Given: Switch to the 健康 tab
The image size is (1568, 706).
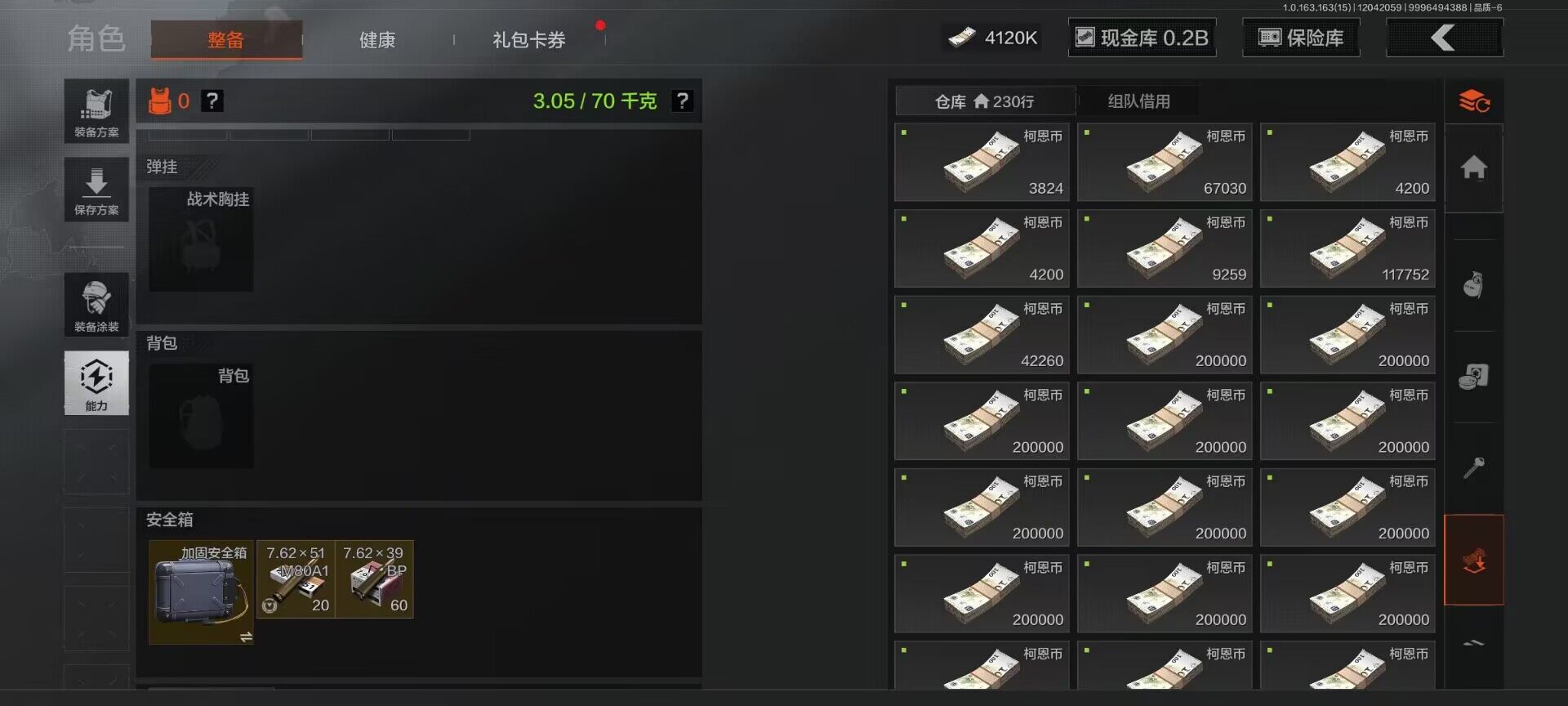Looking at the screenshot, I should [x=377, y=39].
